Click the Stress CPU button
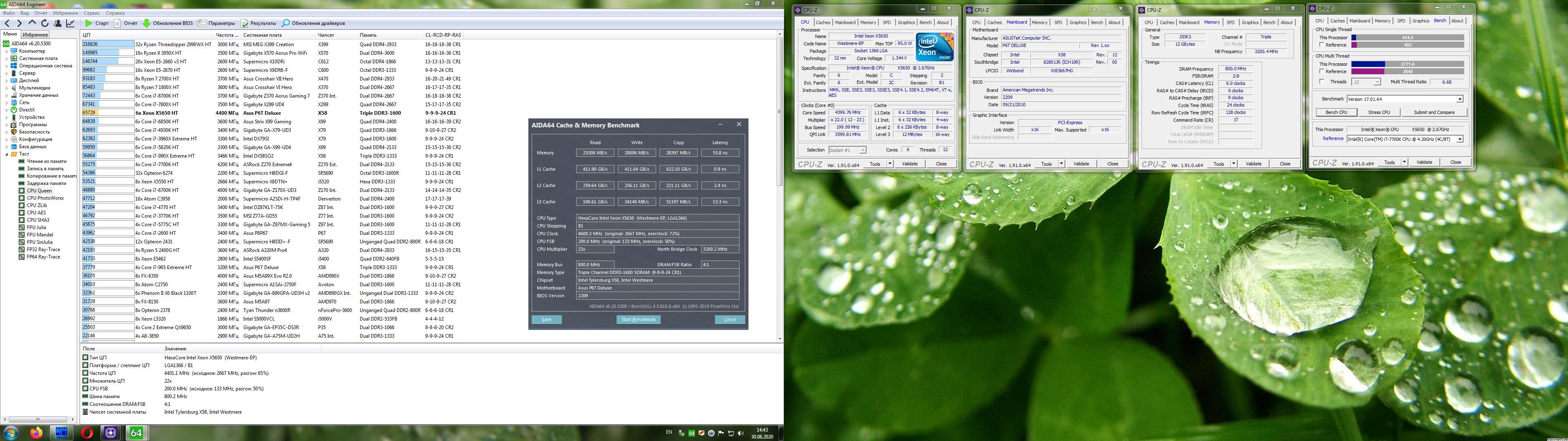This screenshot has height=441, width=1568. coord(1379,113)
